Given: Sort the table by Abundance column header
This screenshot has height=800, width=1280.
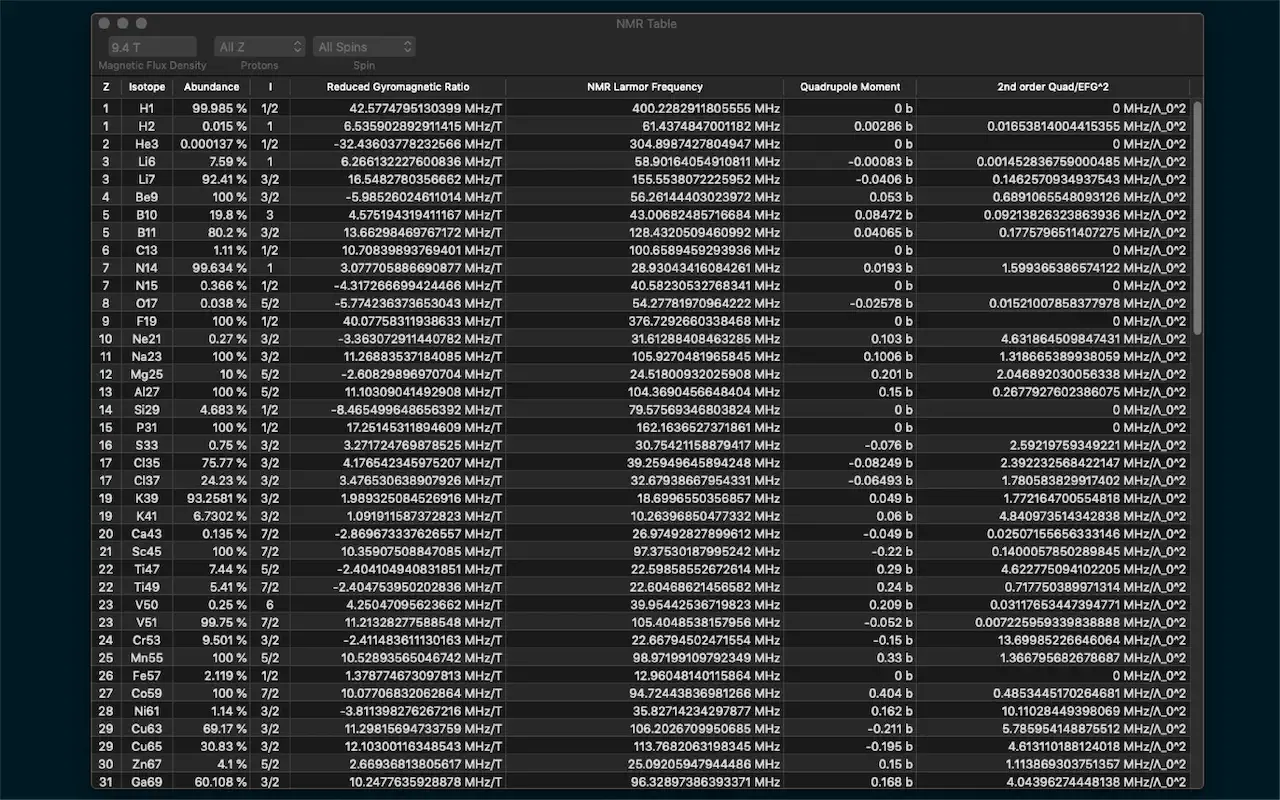Looking at the screenshot, I should coord(211,87).
